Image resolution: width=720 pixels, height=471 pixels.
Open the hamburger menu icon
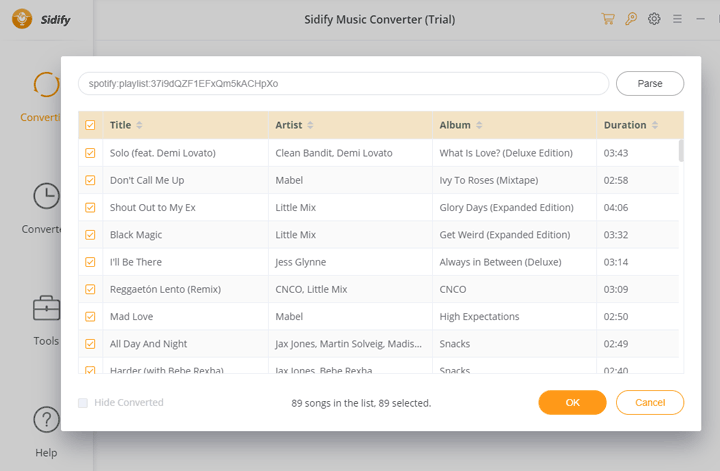pos(677,19)
